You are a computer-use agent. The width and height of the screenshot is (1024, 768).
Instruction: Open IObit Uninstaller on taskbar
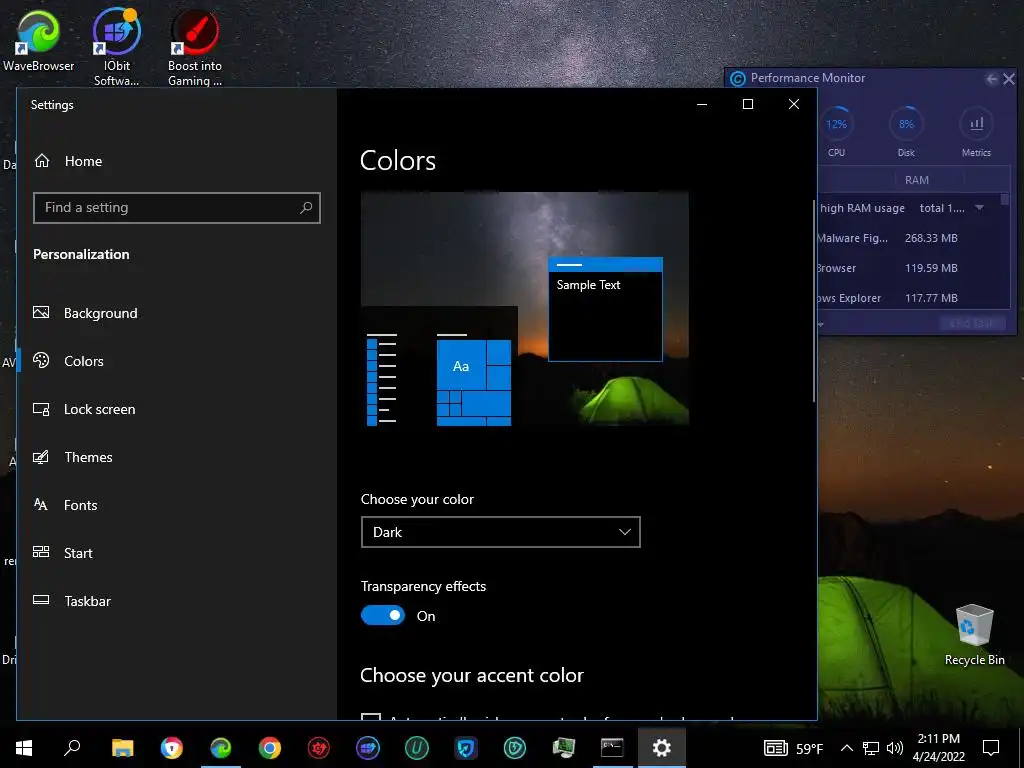pyautogui.click(x=417, y=748)
